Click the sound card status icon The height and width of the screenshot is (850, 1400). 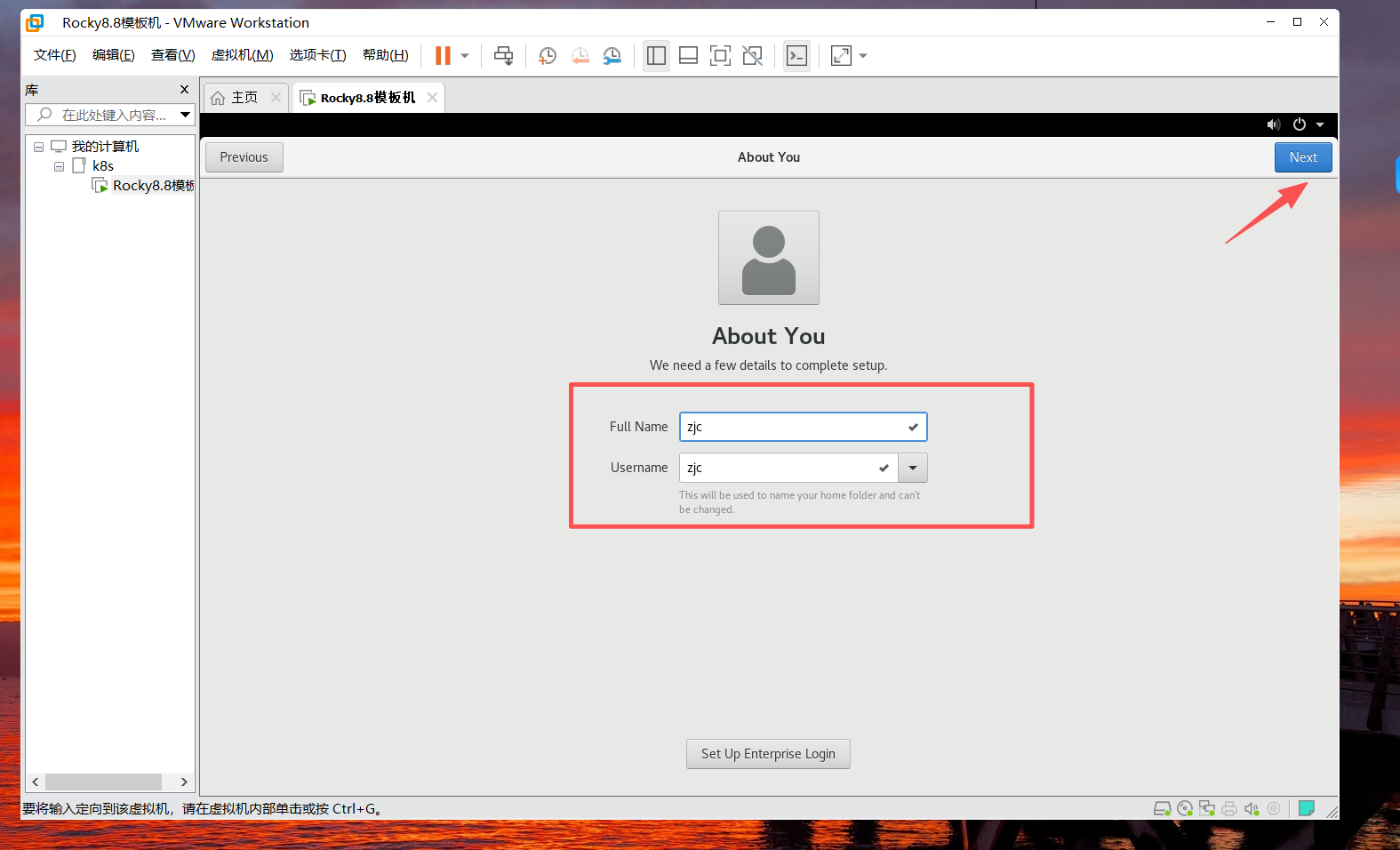[1252, 808]
